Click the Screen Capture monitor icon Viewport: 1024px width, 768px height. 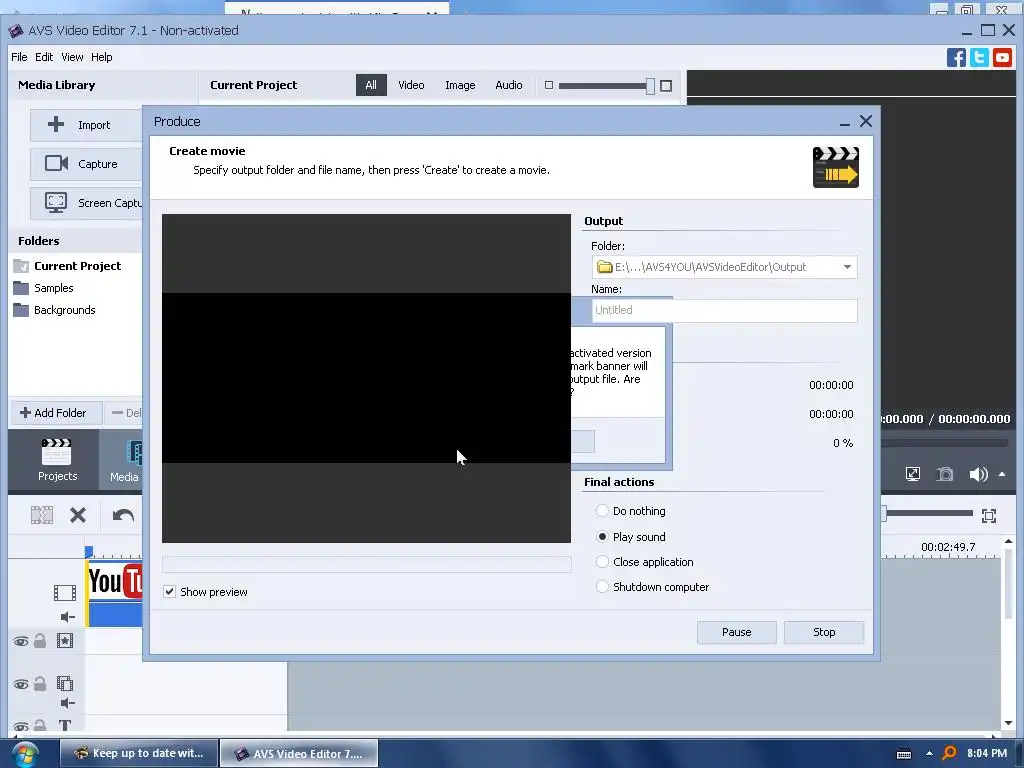56,202
